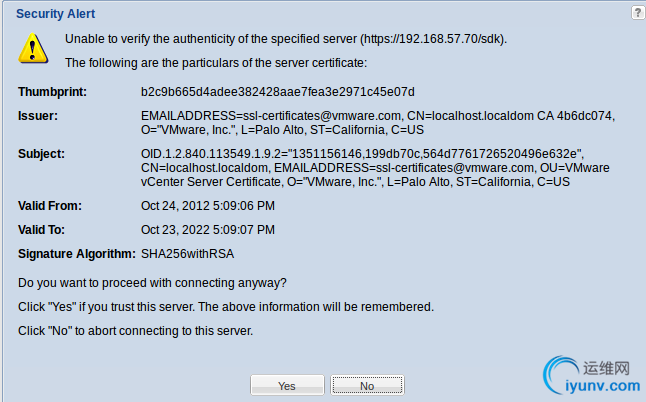646x402 pixels.
Task: Click the Valid To date Oct 23, 2022
Action: pos(208,229)
